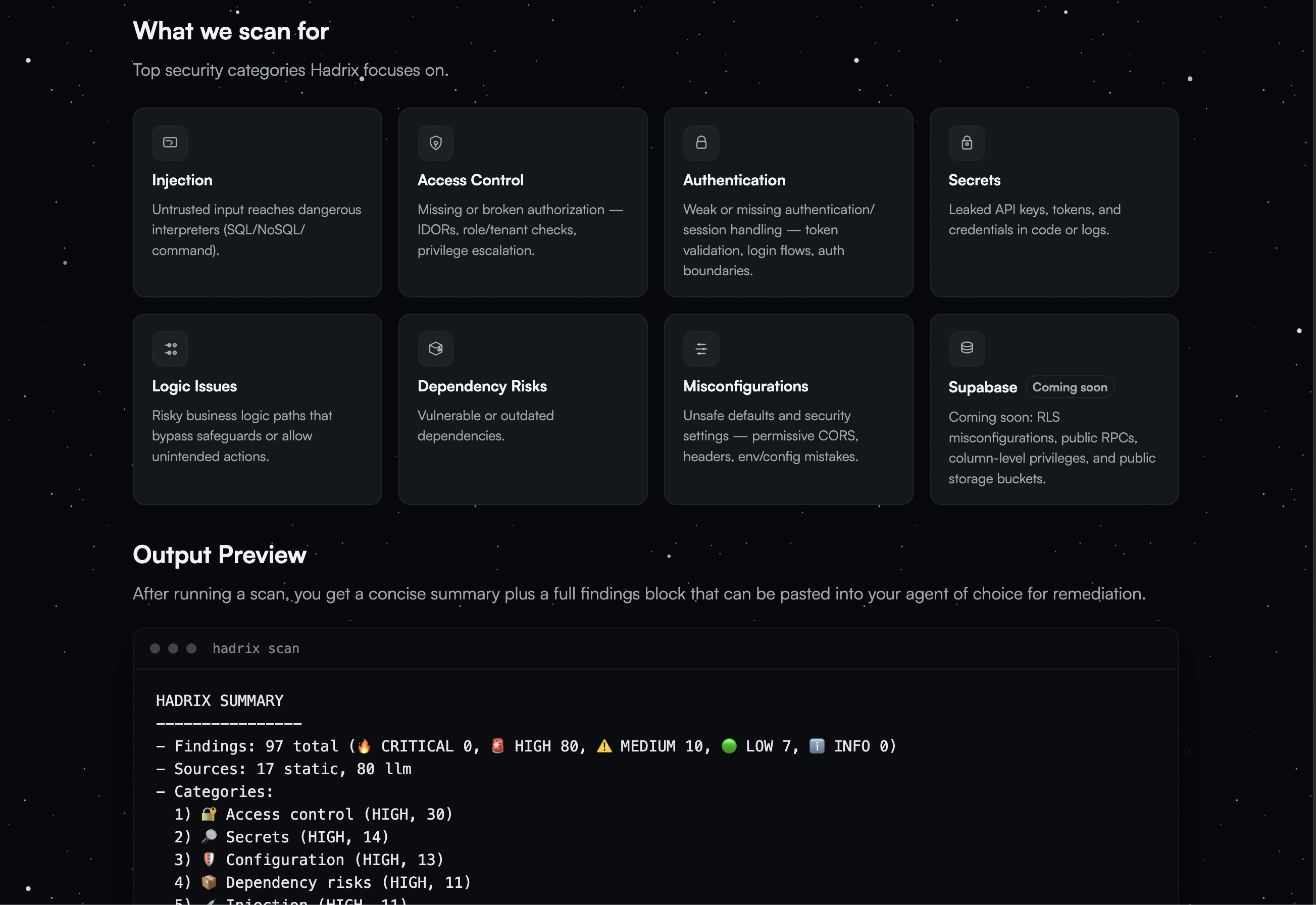Click the fire emoji next to CRITICAL

point(365,745)
